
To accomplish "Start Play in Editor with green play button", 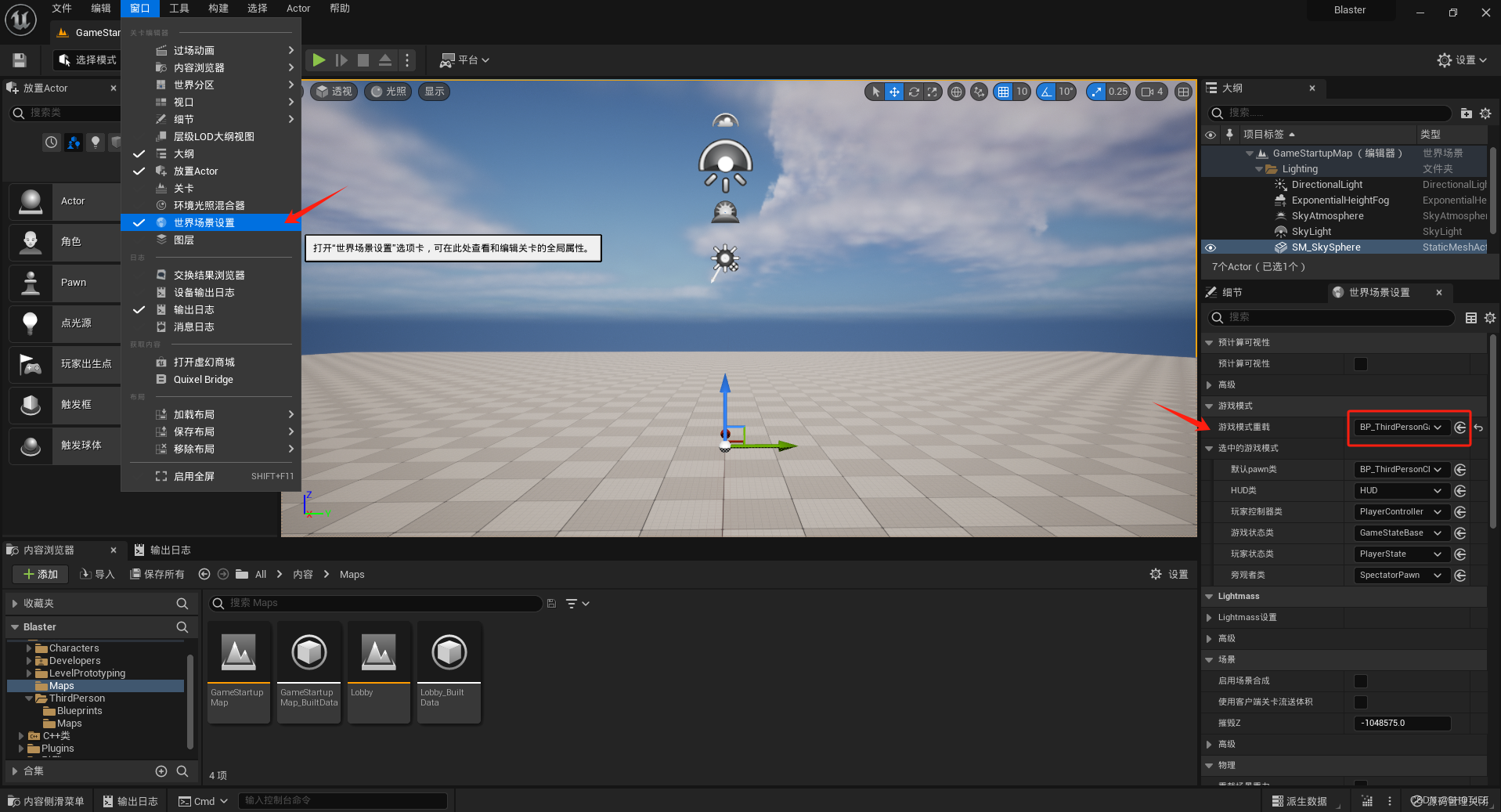I will pos(319,60).
